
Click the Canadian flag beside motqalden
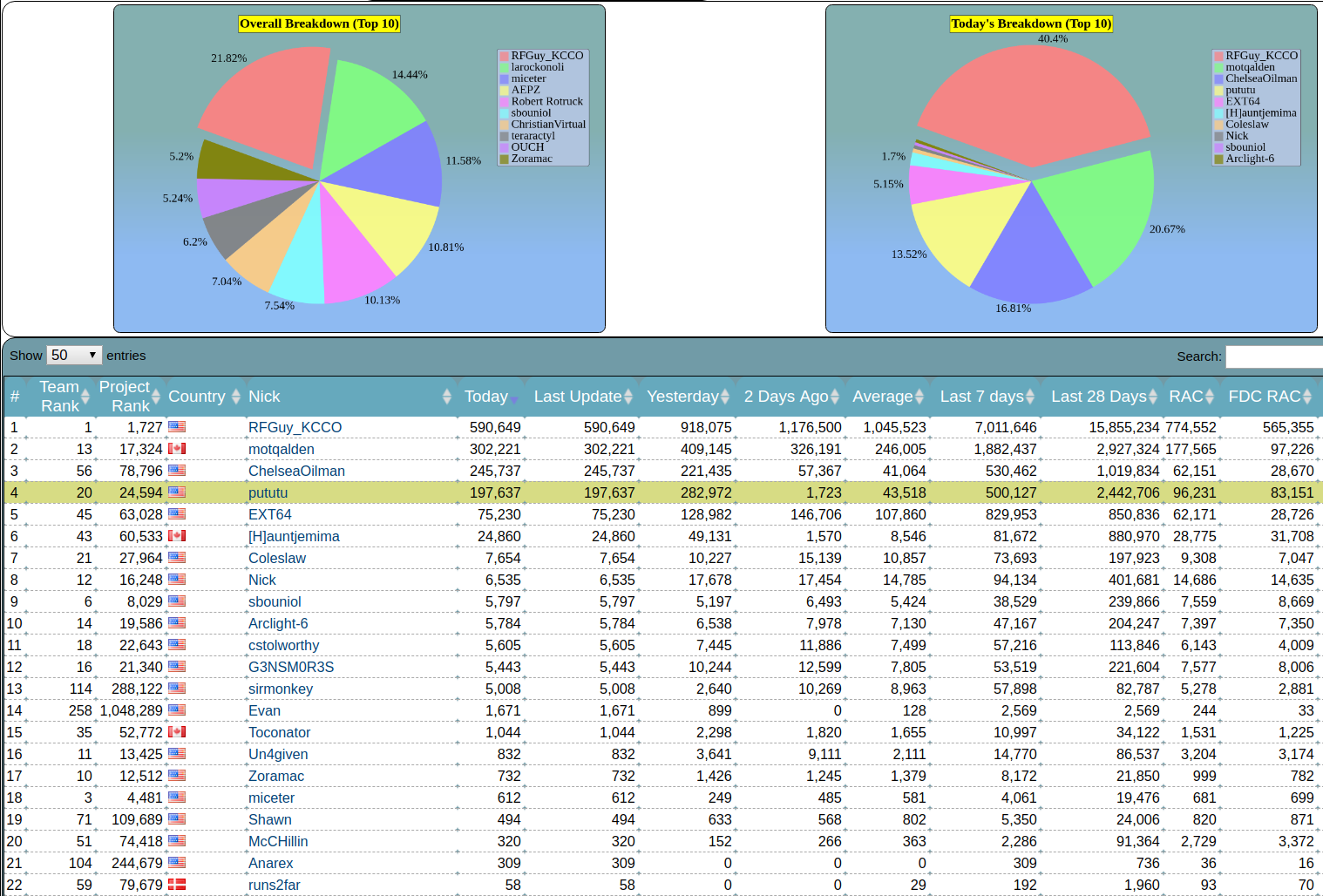click(x=177, y=449)
